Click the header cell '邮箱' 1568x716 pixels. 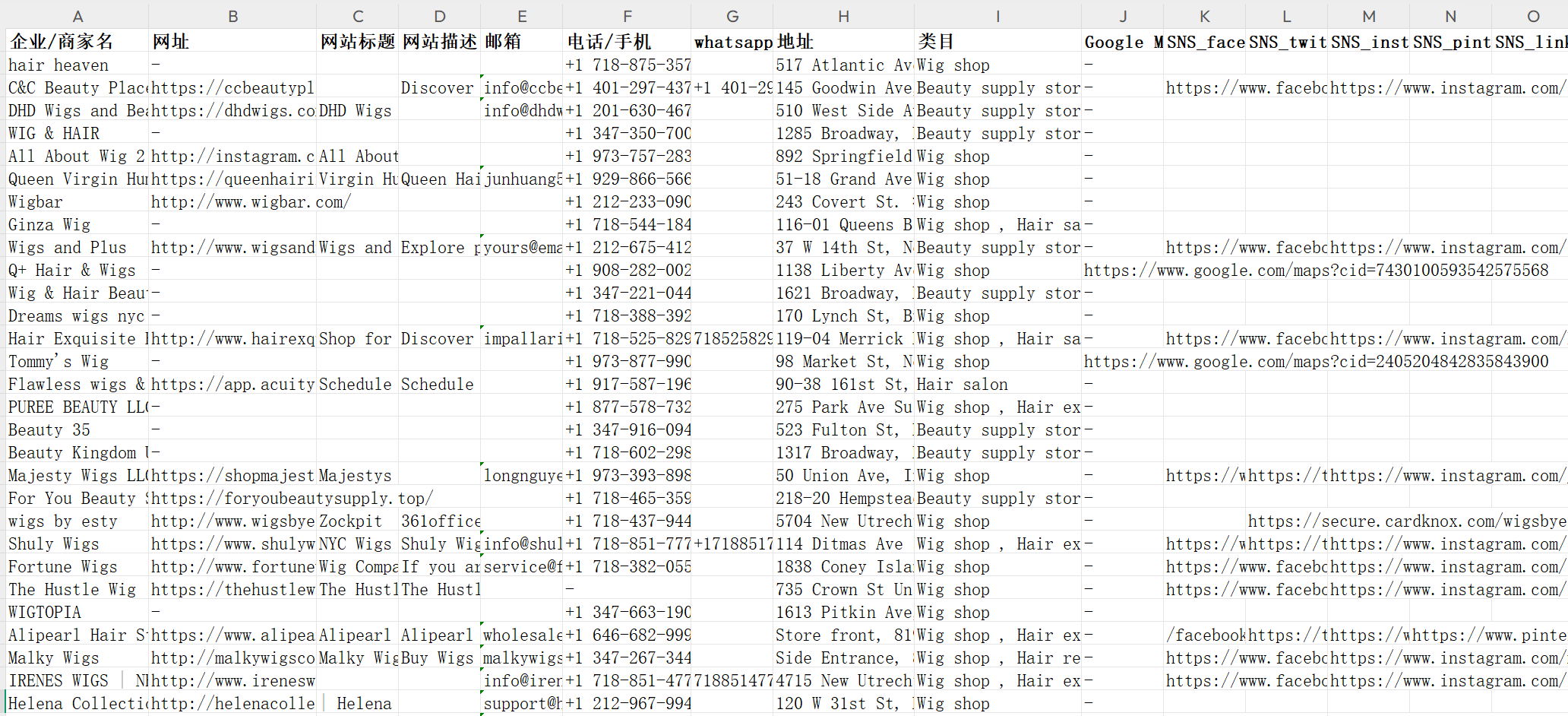[x=522, y=42]
